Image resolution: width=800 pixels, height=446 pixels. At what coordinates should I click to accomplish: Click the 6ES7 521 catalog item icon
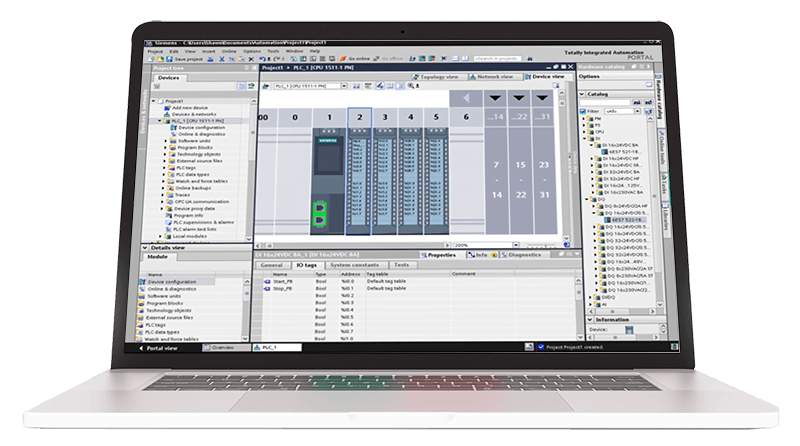(605, 152)
